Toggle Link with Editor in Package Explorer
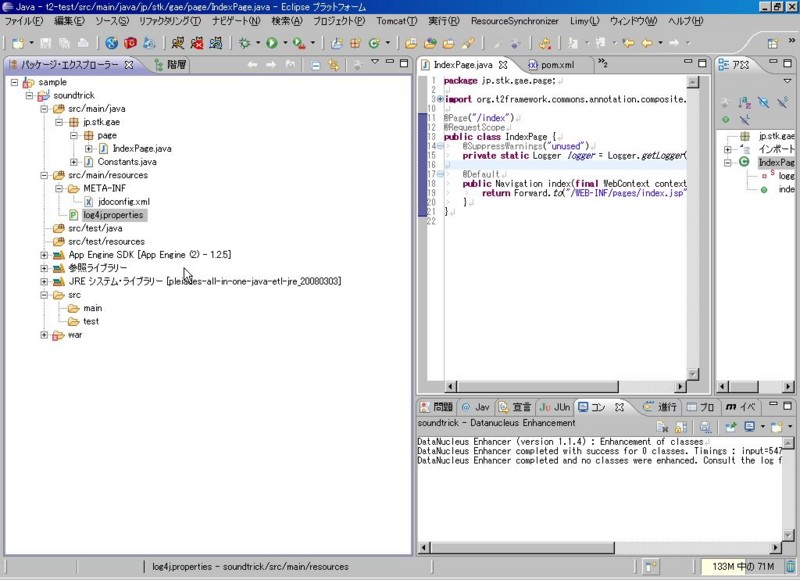Viewport: 800px width, 580px height. (x=334, y=65)
